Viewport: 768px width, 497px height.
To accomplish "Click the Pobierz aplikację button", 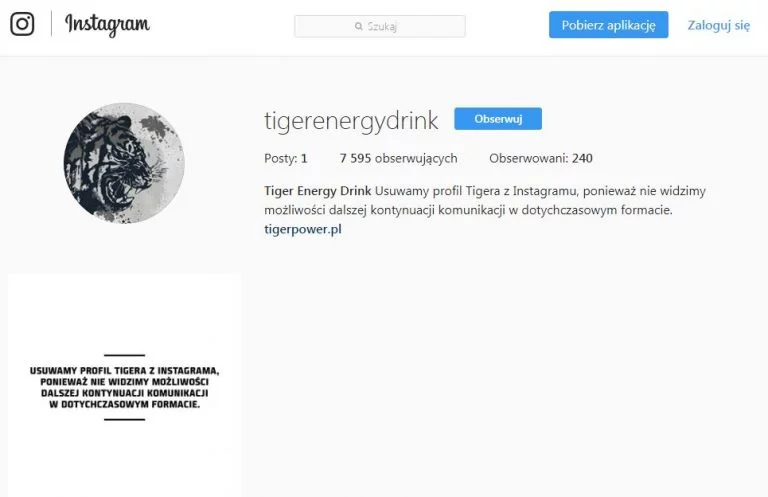I will (x=608, y=25).
